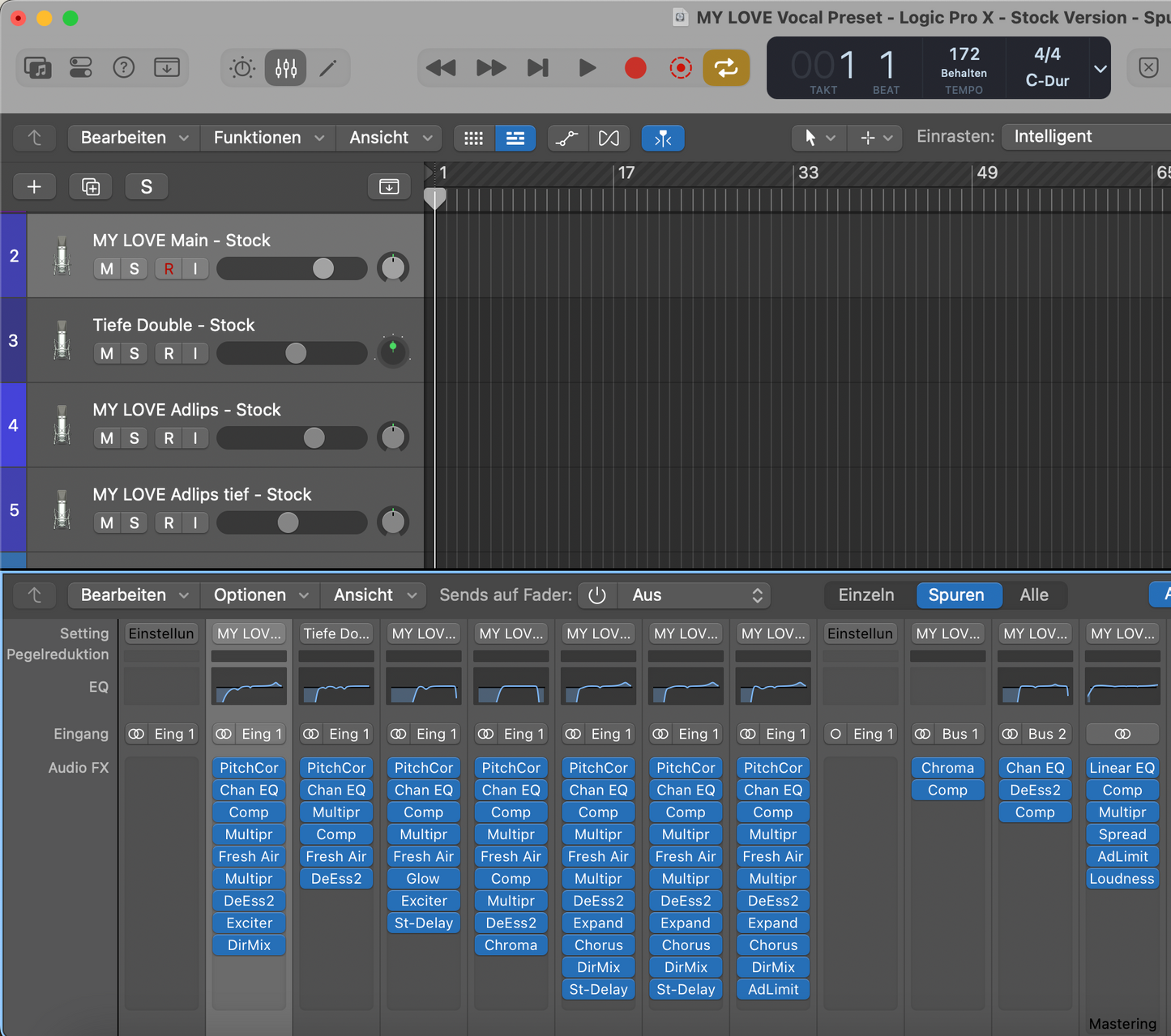
Task: Switch to the Spuren tab in the mixer
Action: [959, 595]
